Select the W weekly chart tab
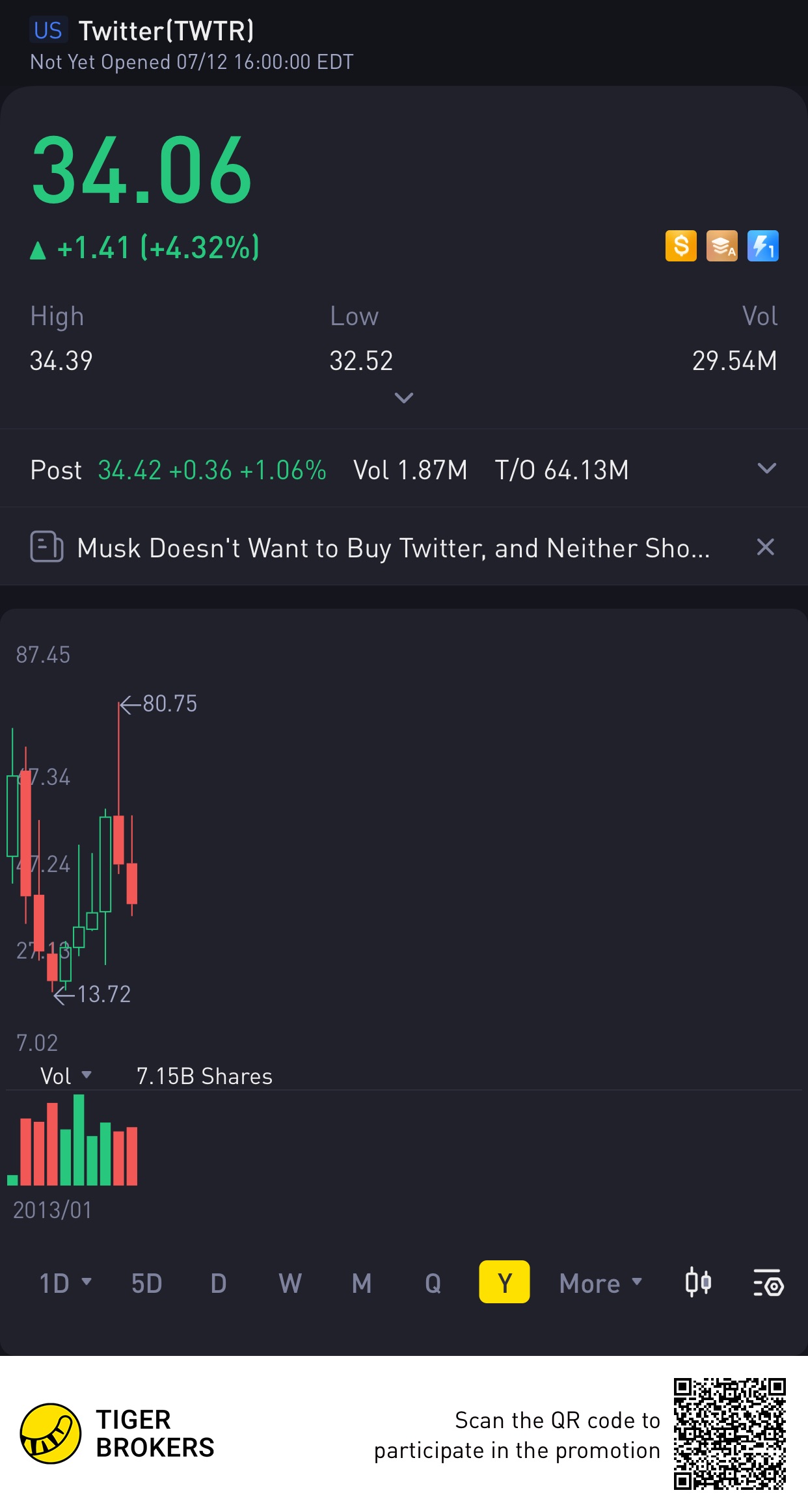The image size is (808, 1512). (290, 1283)
